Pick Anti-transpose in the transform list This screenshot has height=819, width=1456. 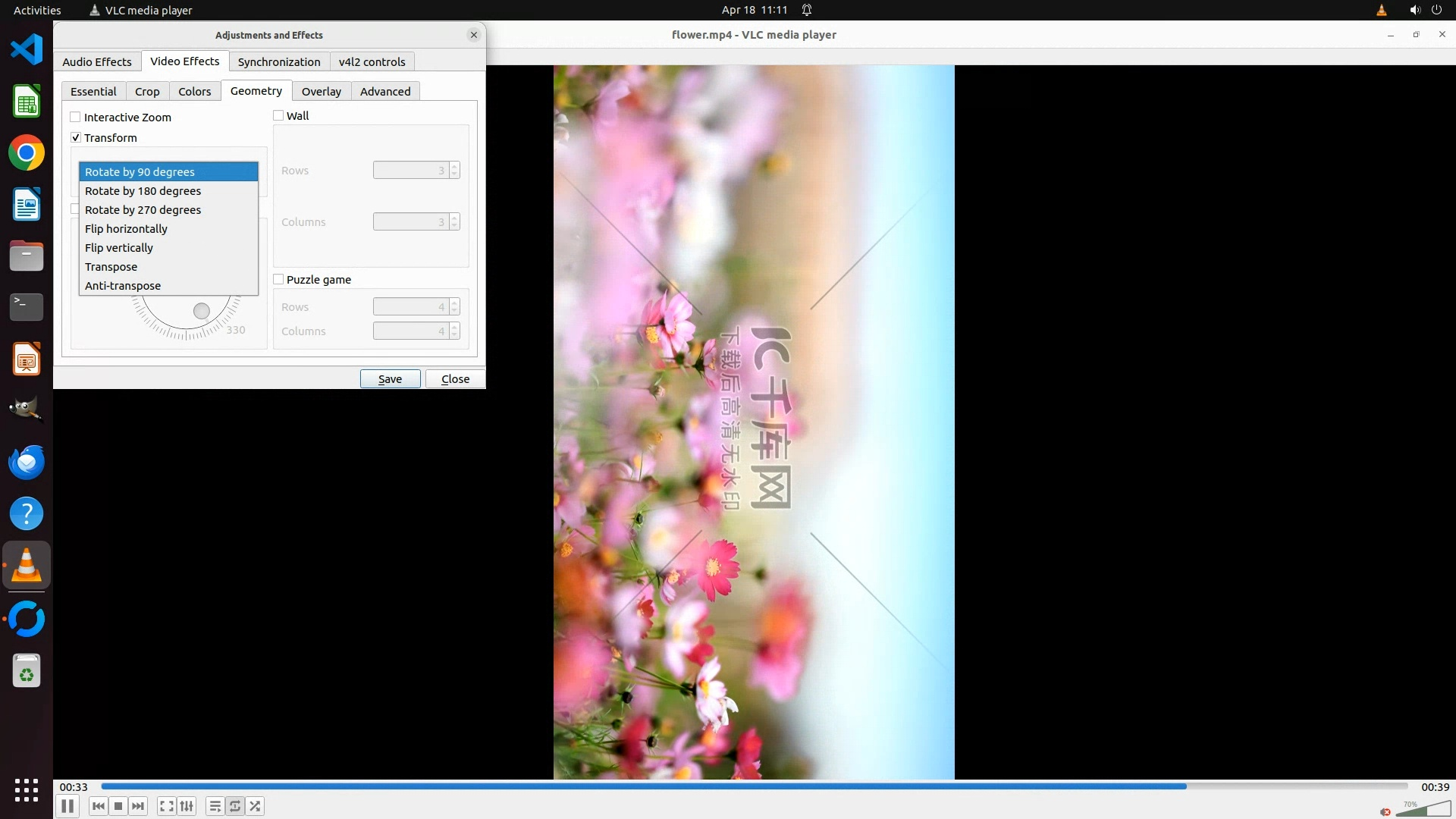coord(123,286)
